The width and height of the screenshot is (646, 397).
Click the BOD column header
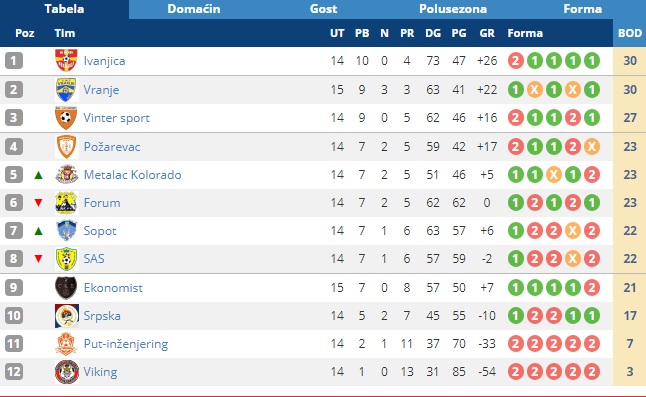630,33
